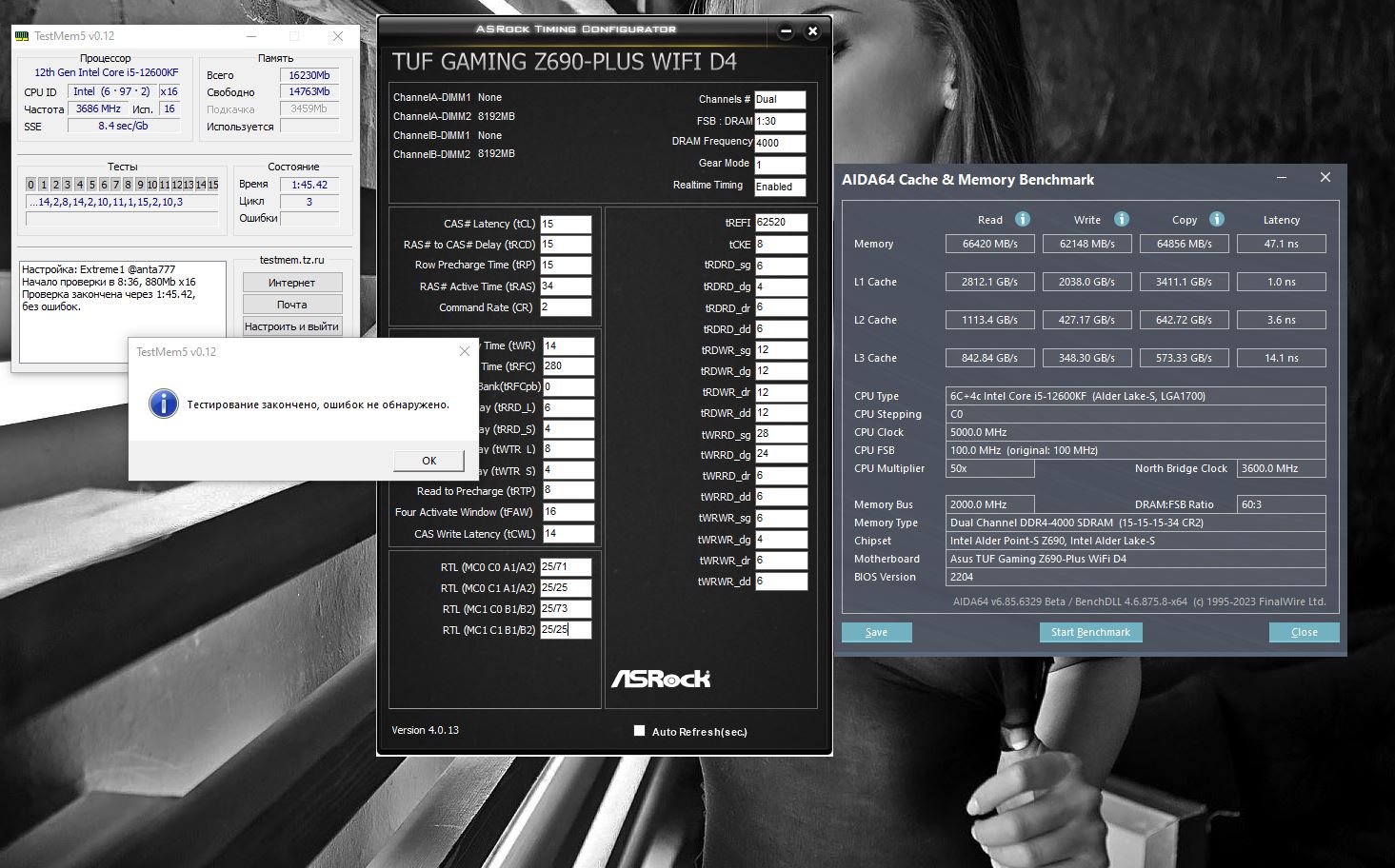Viewport: 1395px width, 868px height.
Task: Focus the tRDRD_sg field
Action: (782, 266)
